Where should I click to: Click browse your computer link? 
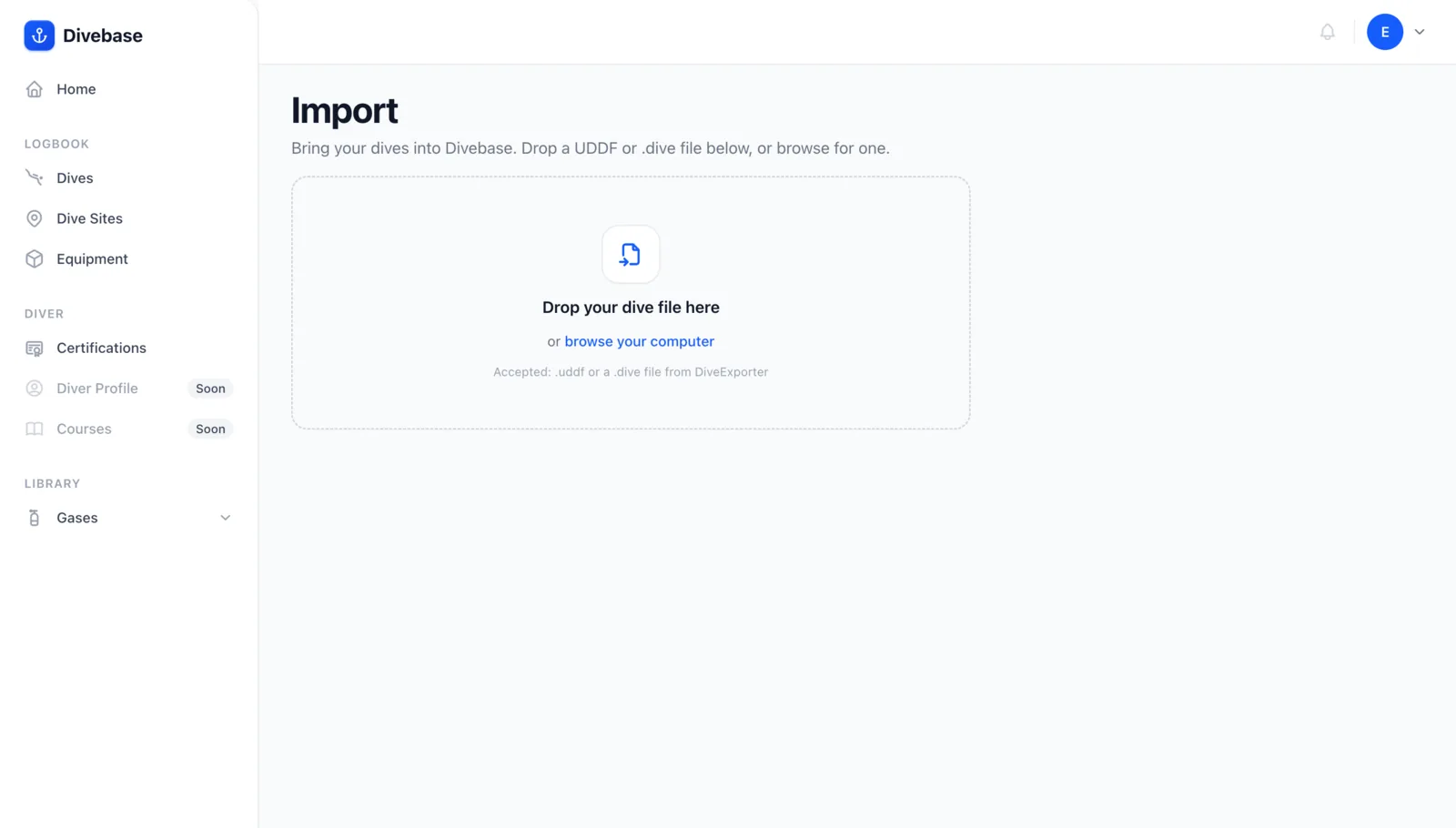[639, 341]
